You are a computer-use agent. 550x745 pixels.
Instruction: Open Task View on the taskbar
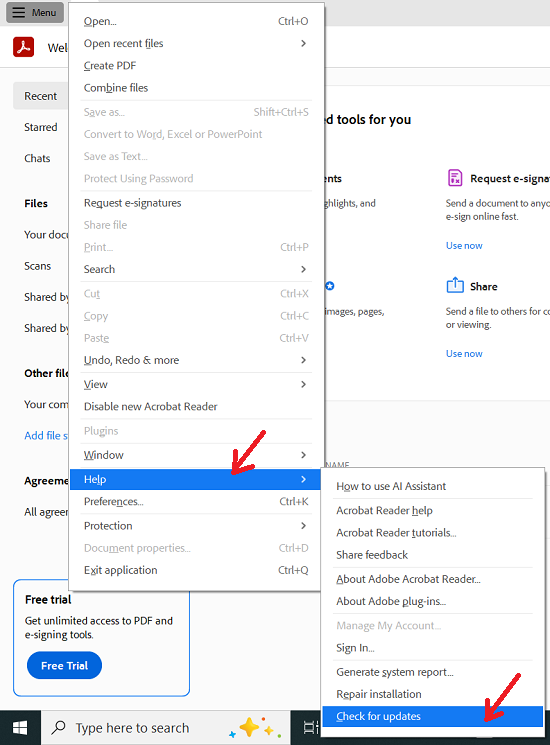[311, 727]
